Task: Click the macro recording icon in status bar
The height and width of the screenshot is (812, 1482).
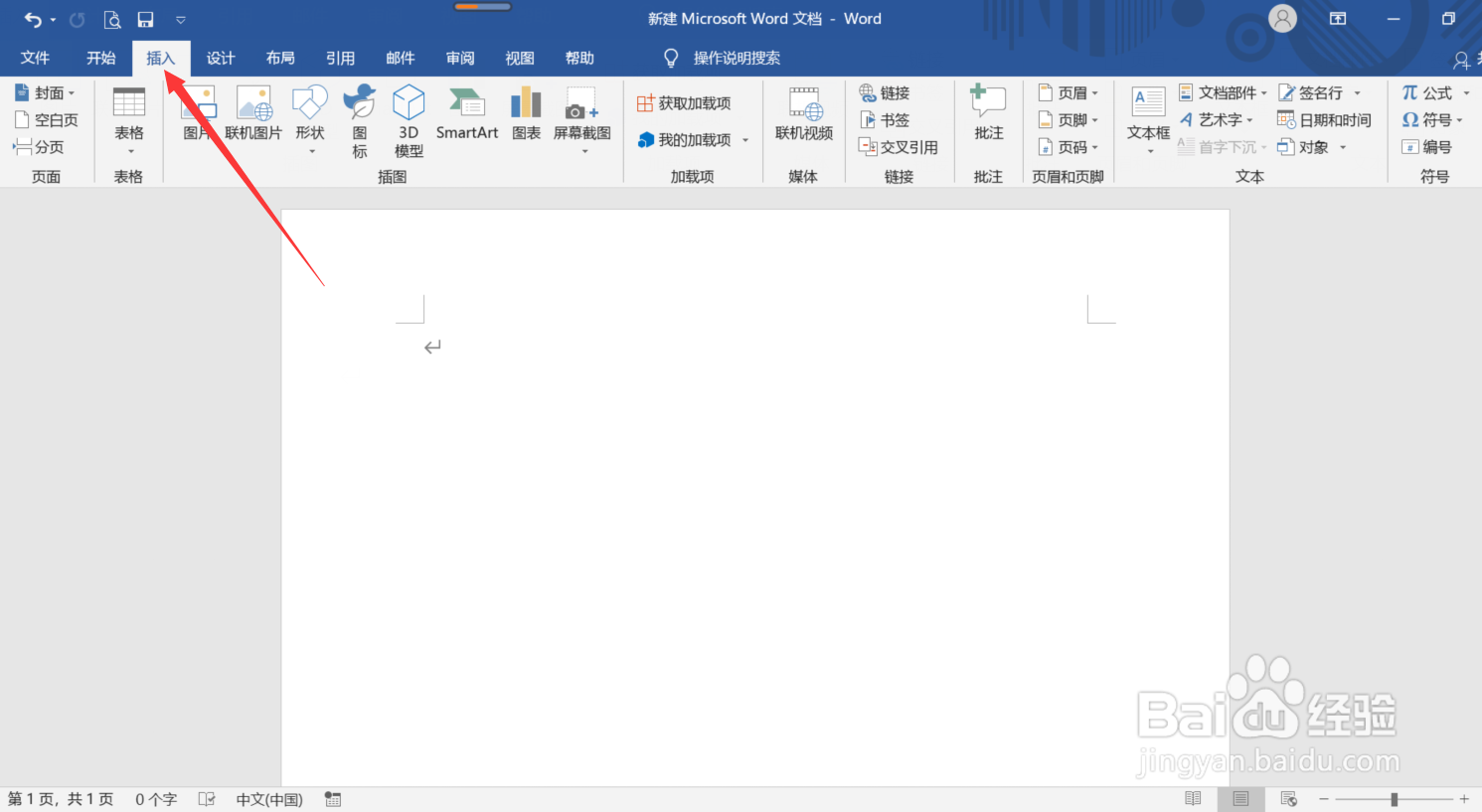Action: (x=333, y=799)
